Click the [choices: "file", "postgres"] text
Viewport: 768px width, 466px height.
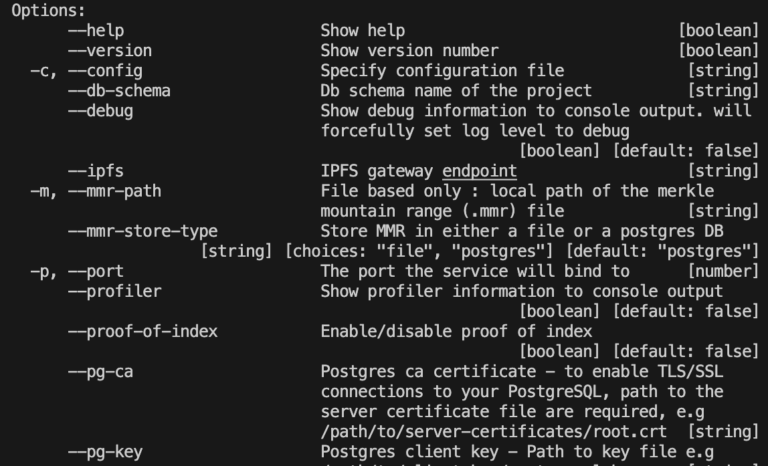coord(419,251)
